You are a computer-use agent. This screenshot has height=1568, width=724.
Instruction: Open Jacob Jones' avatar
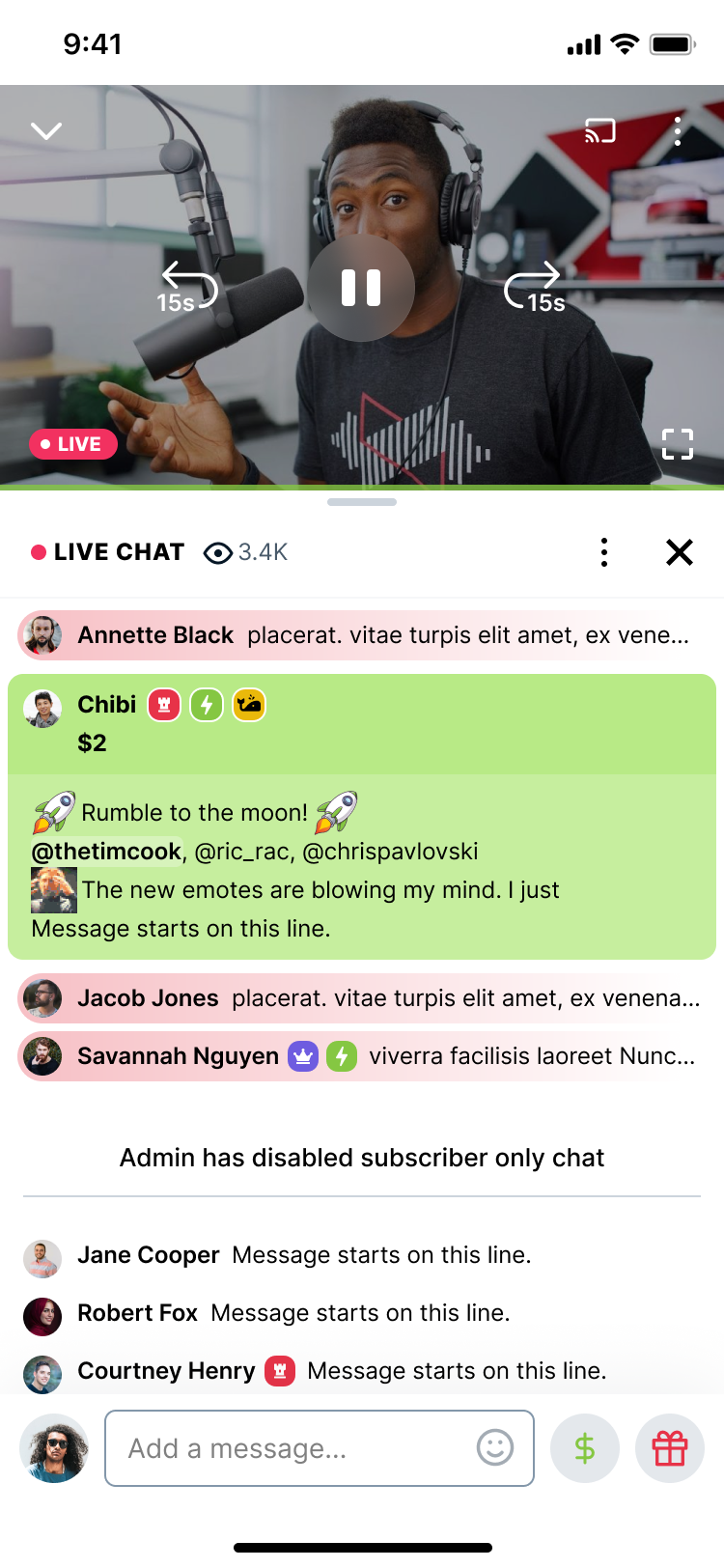[x=42, y=998]
